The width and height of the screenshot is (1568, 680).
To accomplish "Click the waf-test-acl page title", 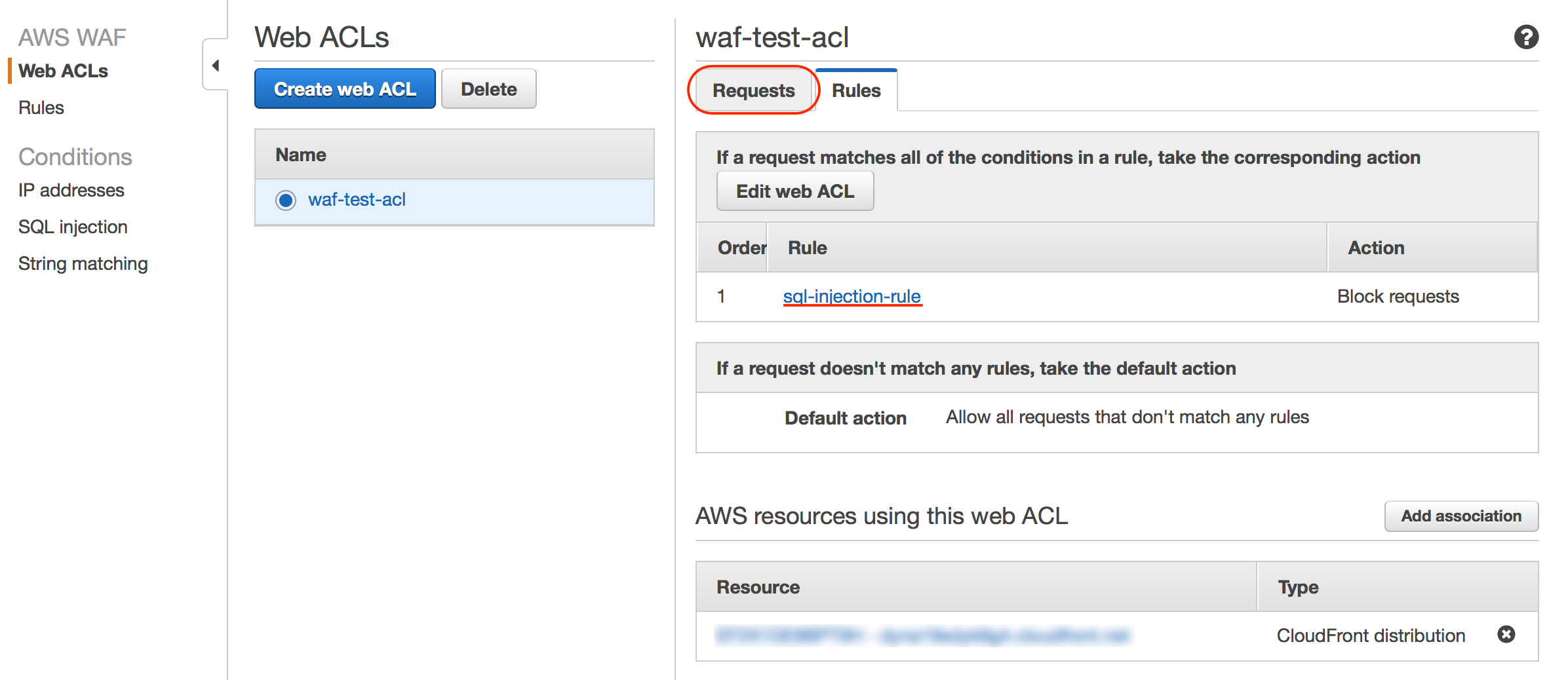I will tap(773, 37).
